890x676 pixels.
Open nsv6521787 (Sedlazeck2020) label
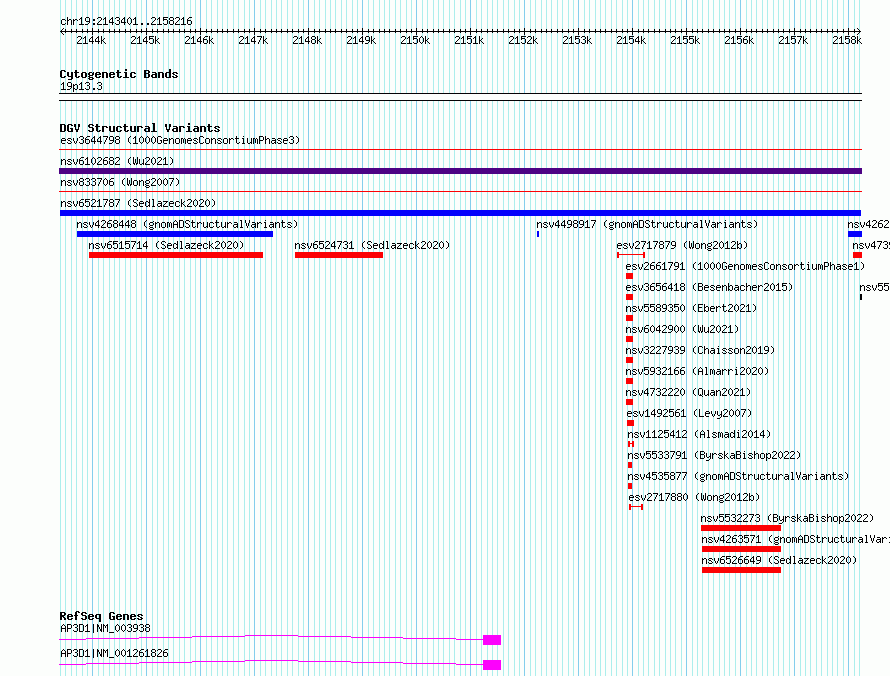click(x=138, y=203)
